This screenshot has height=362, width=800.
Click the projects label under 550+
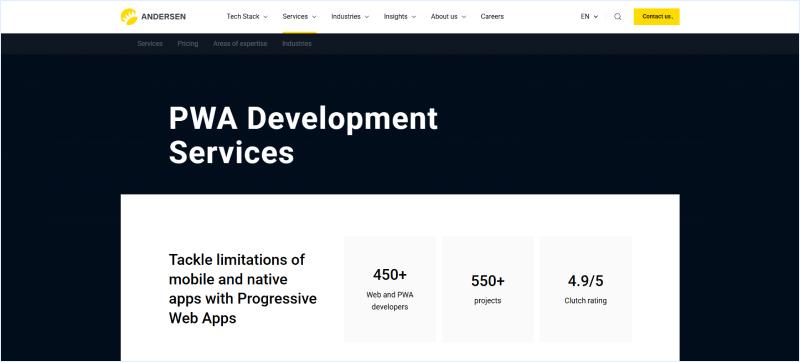[488, 301]
